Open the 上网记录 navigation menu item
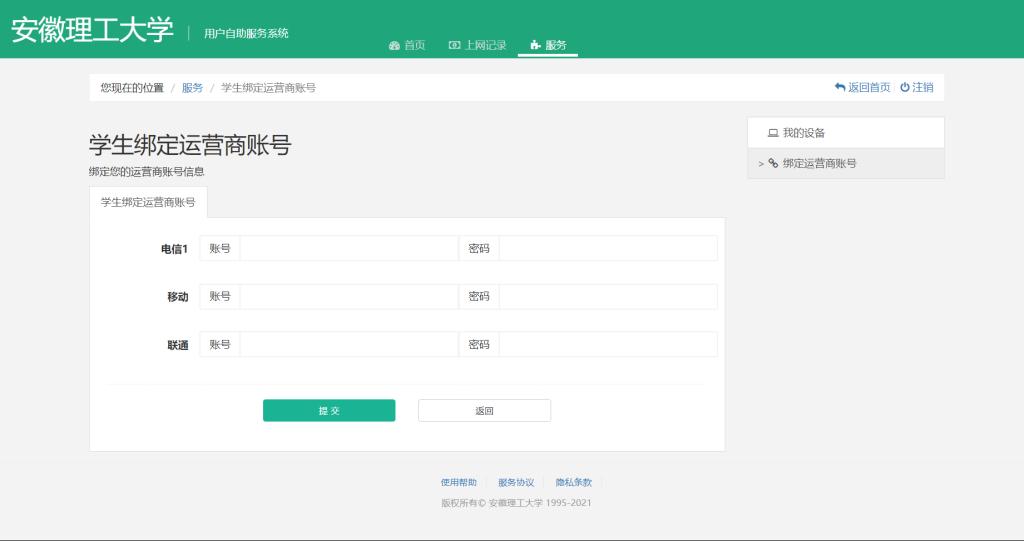 485,45
